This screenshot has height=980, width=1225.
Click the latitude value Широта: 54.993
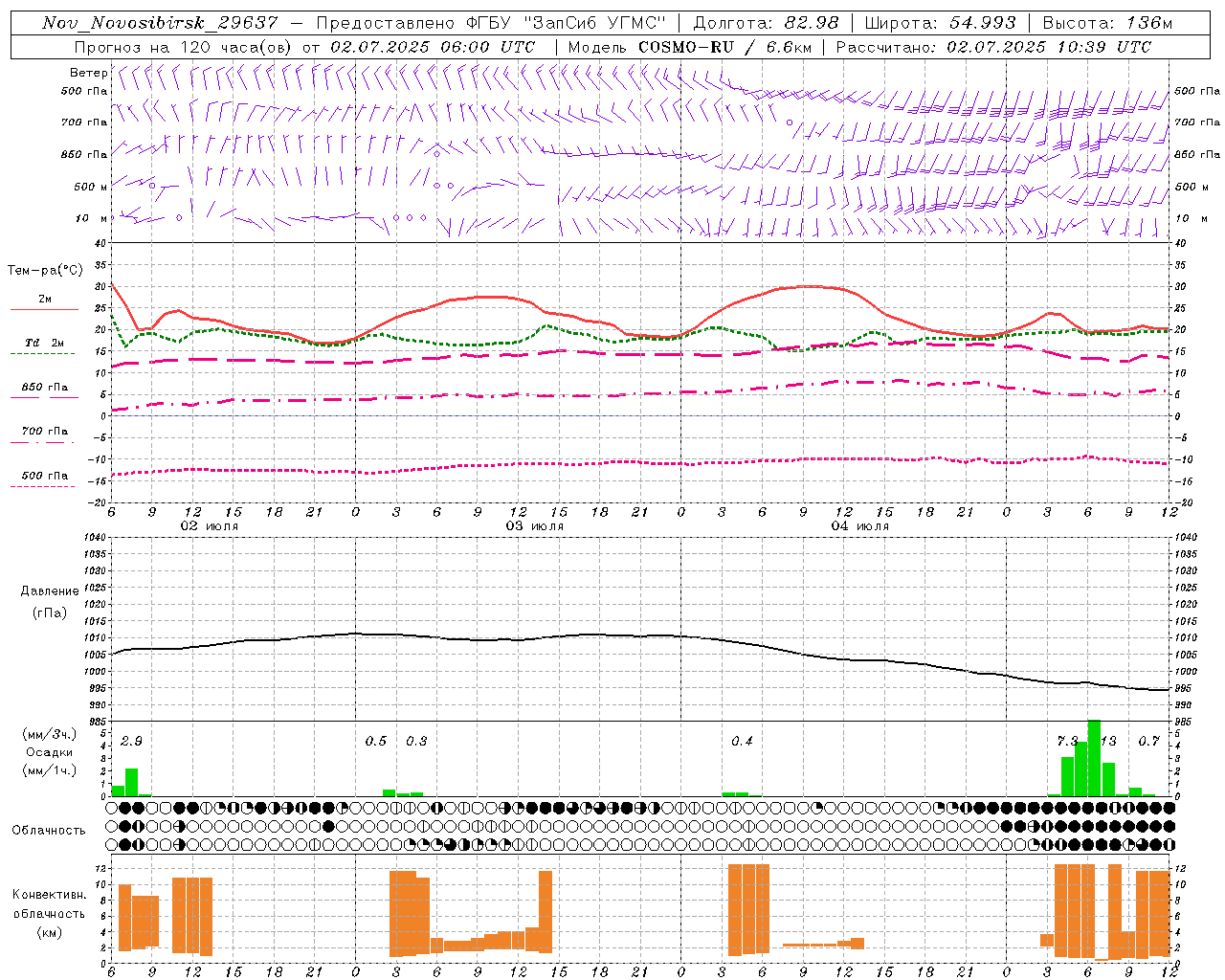click(941, 23)
